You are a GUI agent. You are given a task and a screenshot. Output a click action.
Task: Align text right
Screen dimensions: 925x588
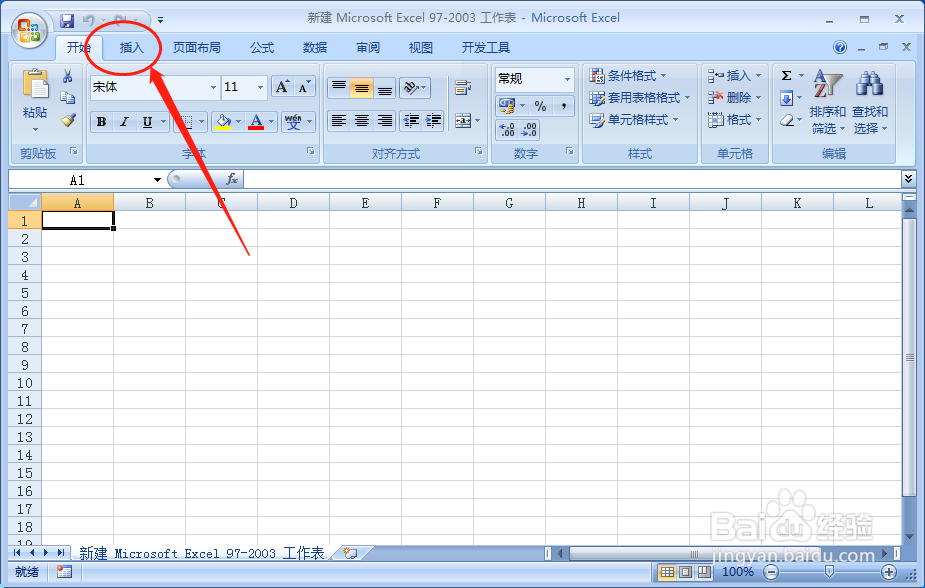(x=385, y=121)
